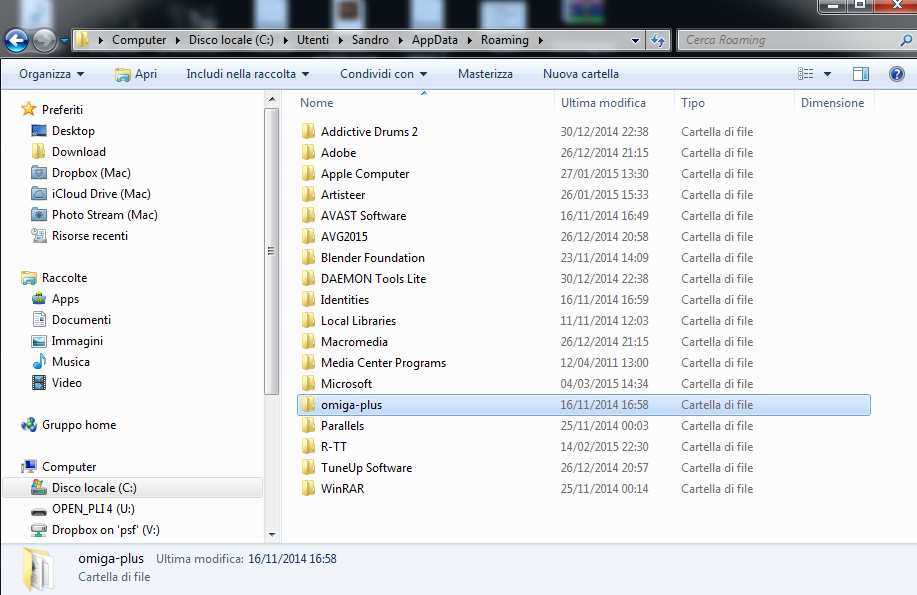
Task: Open the Organizza menu
Action: [x=51, y=74]
